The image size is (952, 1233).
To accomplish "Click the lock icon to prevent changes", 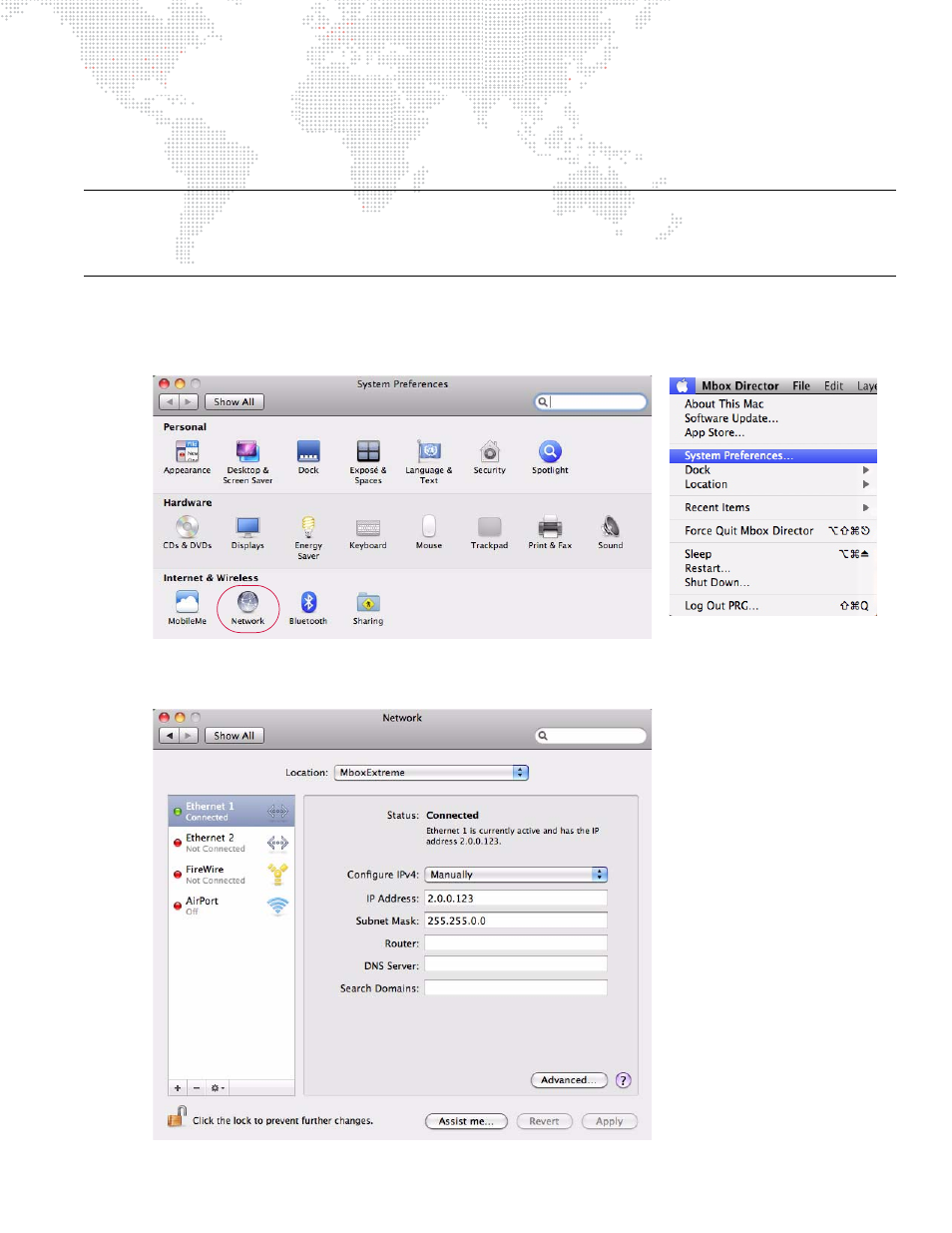I will click(177, 1117).
